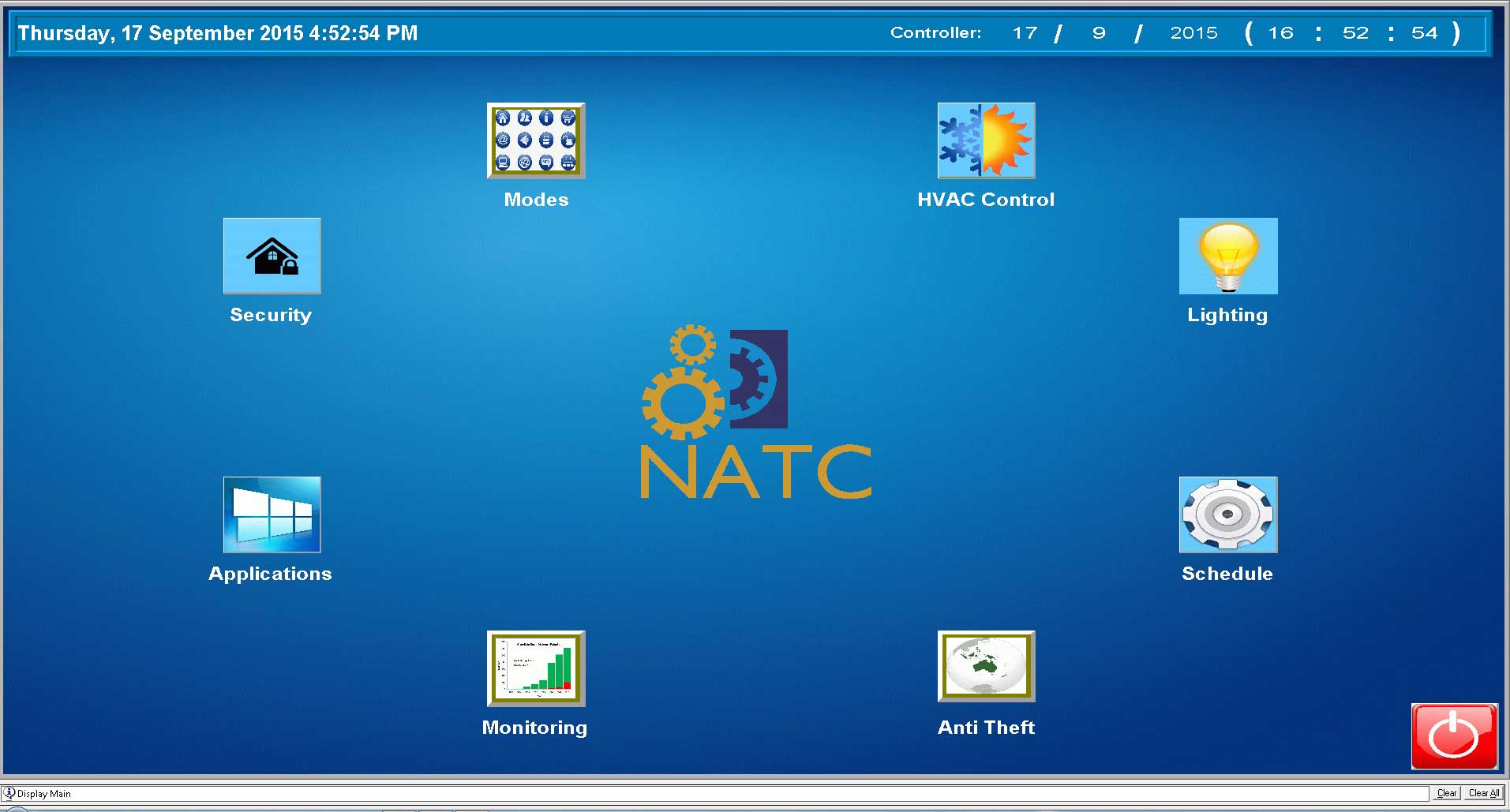Select the Anti Theft globe icon
1510x812 pixels.
[x=986, y=667]
